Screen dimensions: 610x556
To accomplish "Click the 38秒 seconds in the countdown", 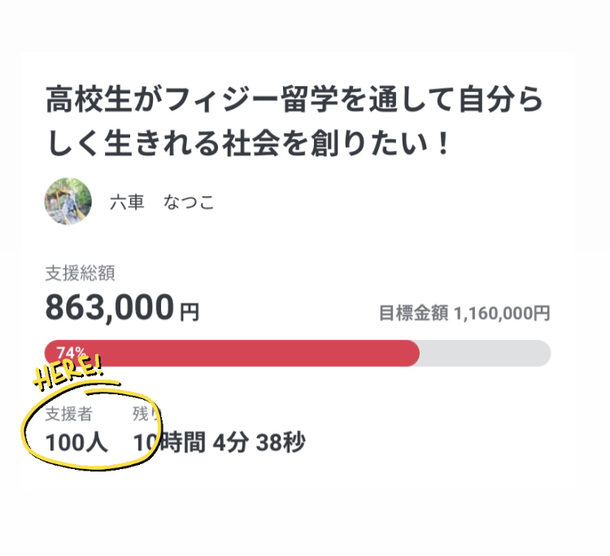I will (281, 441).
